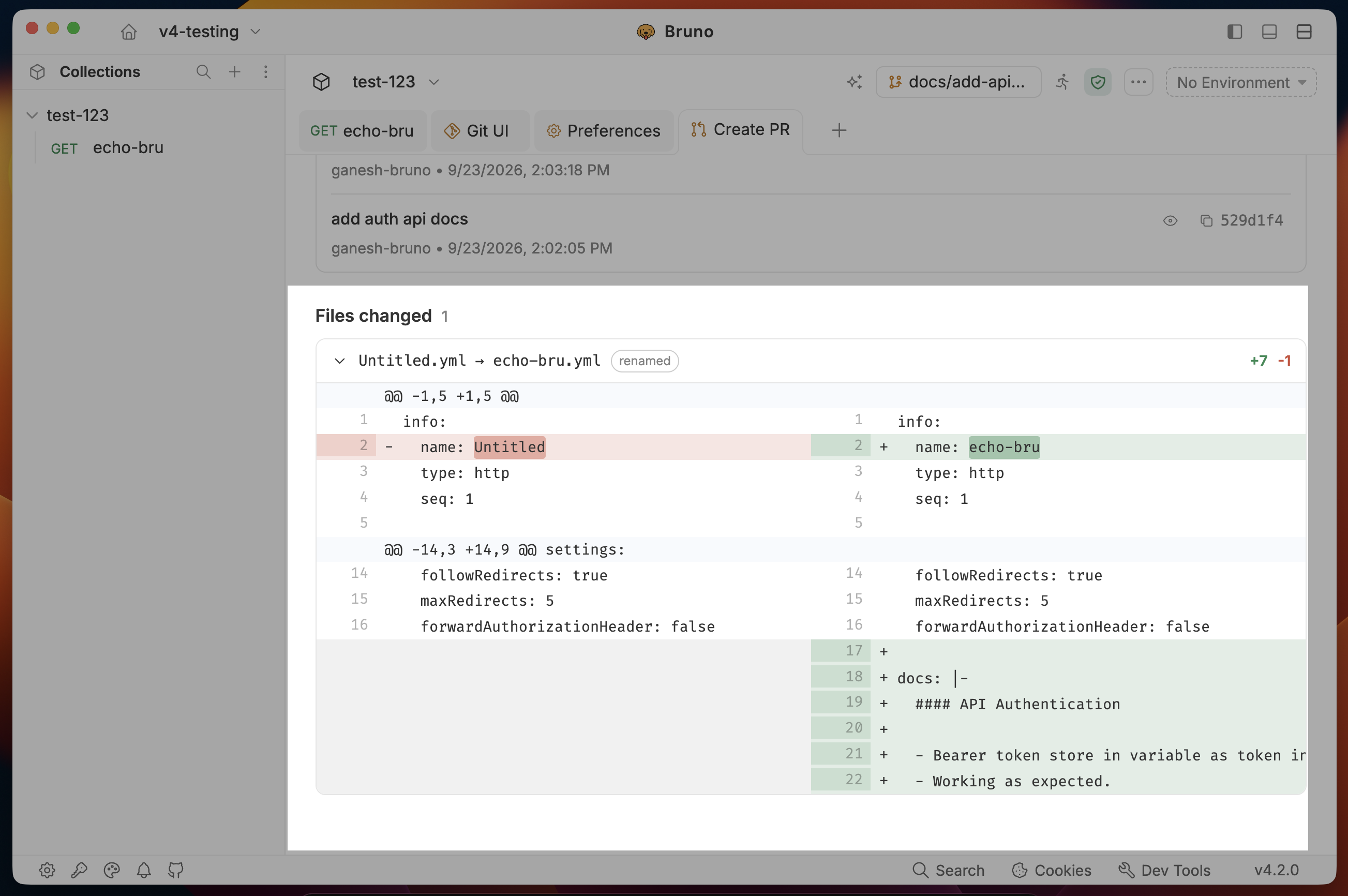View commit 529d1f4 with the eye icon
Viewport: 1348px width, 896px height.
1170,220
